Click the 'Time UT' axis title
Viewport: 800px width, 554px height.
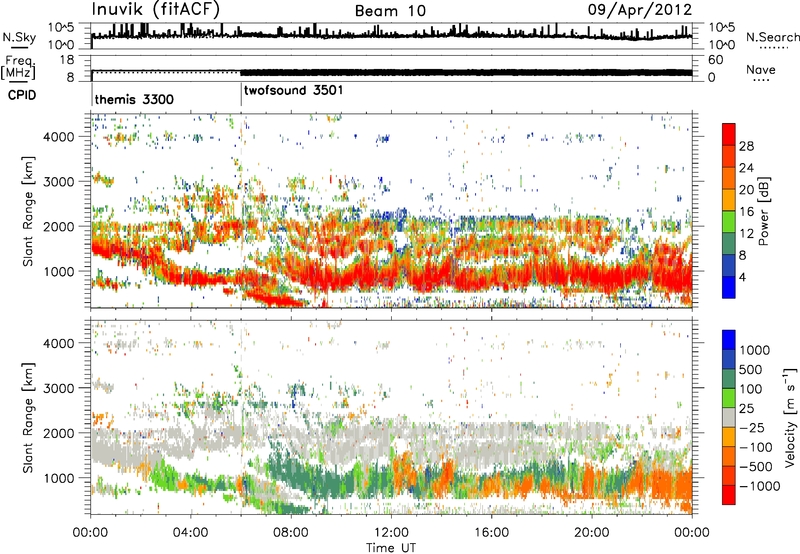391,547
